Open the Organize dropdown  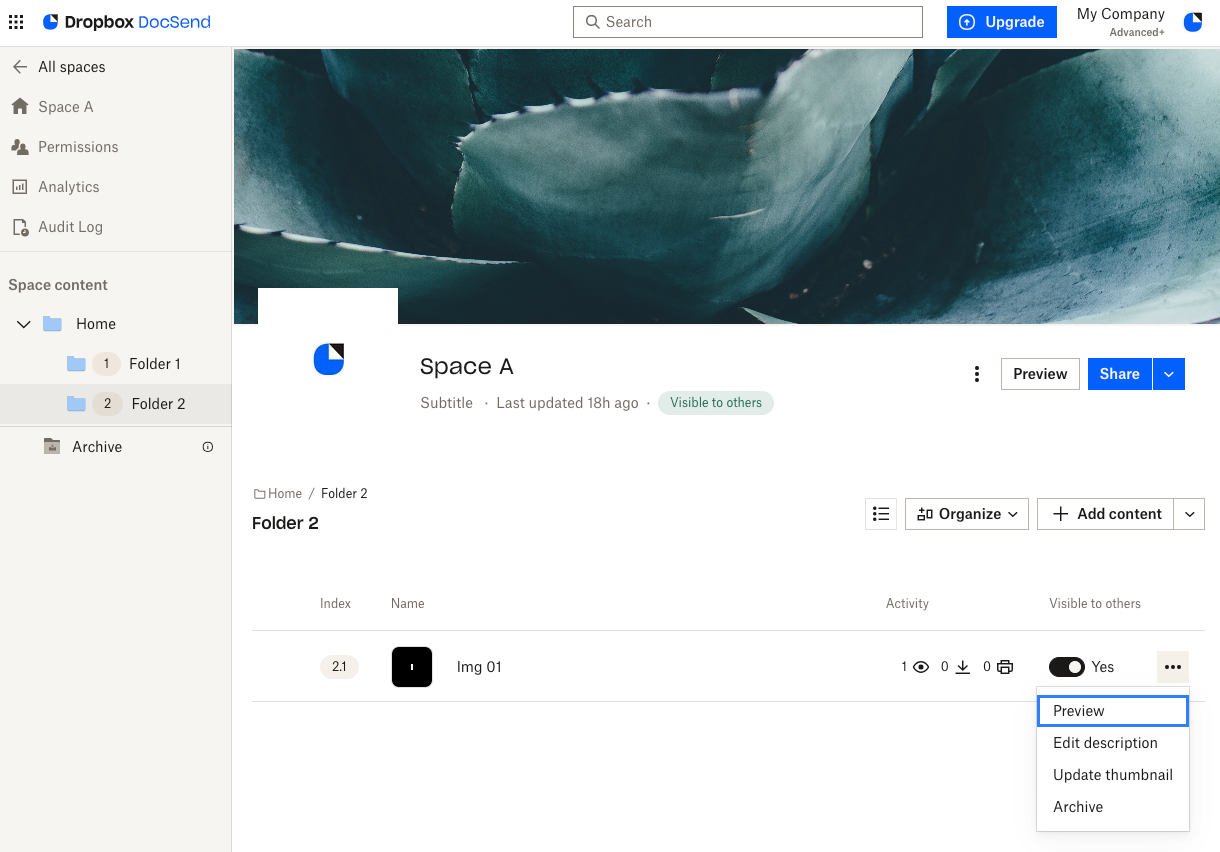(966, 513)
